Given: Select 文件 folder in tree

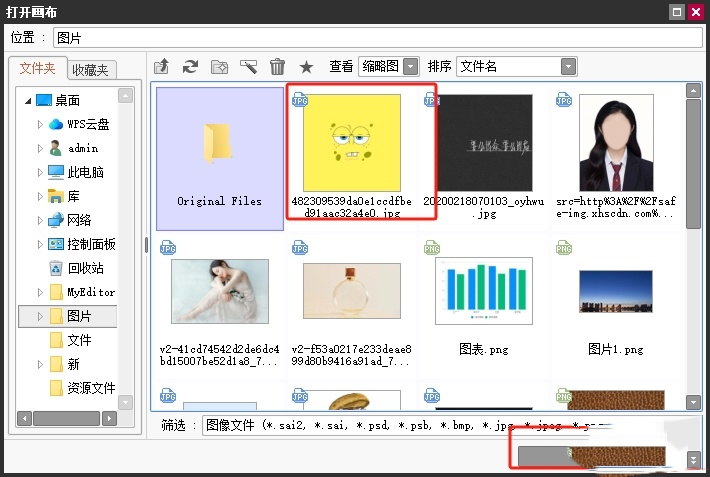Looking at the screenshot, I should (70, 340).
